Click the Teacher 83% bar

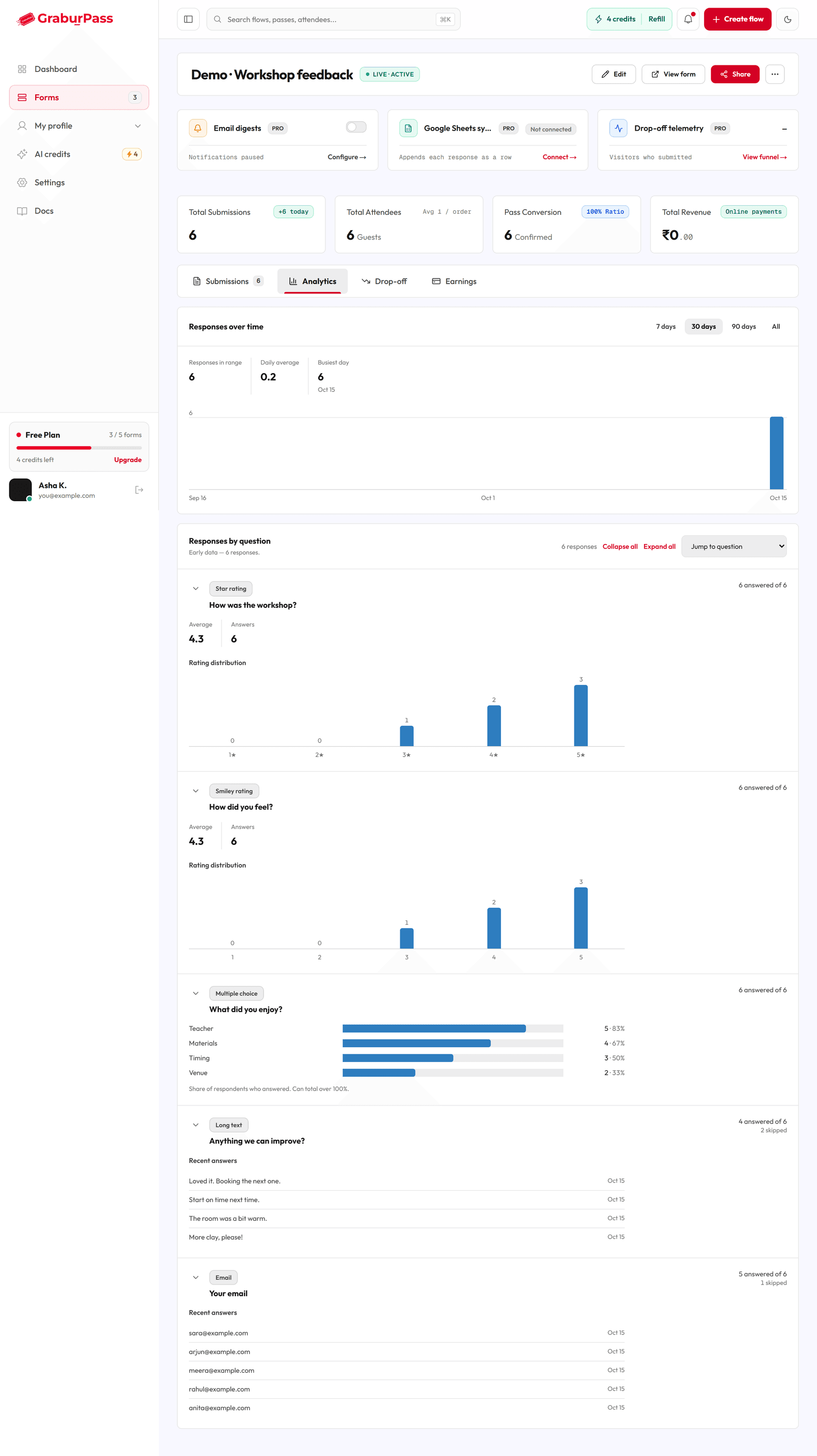434,1029
